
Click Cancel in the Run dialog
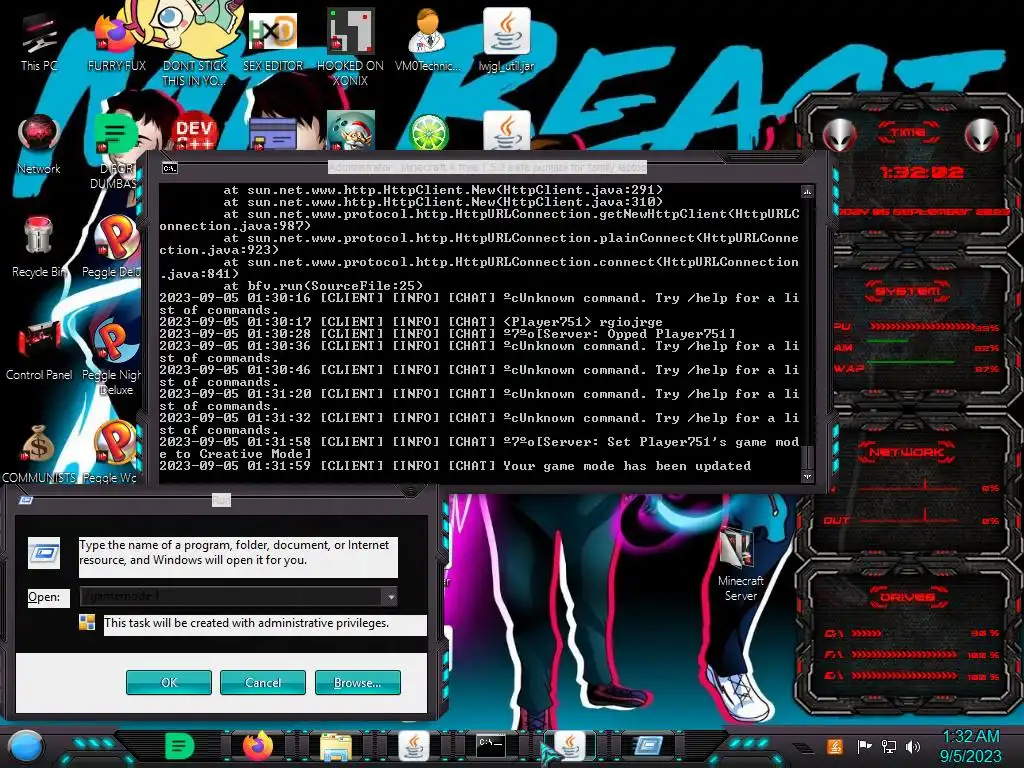point(263,682)
